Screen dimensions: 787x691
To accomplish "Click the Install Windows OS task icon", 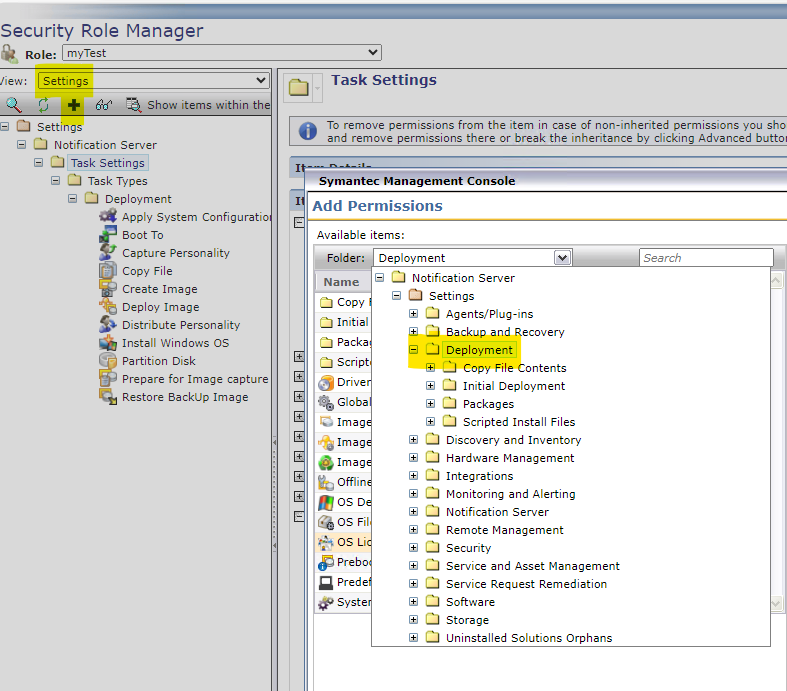I will pyautogui.click(x=107, y=343).
